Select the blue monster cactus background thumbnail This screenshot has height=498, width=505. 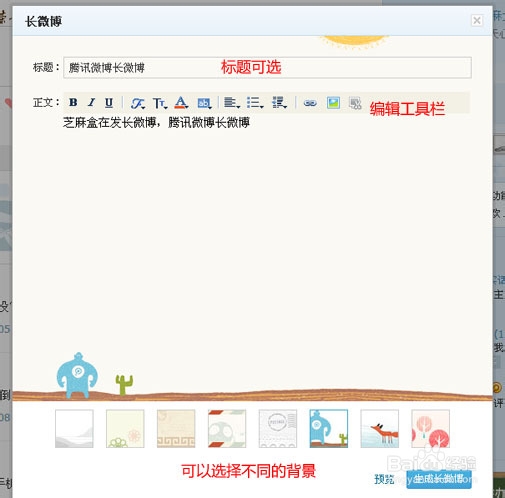coord(329,429)
